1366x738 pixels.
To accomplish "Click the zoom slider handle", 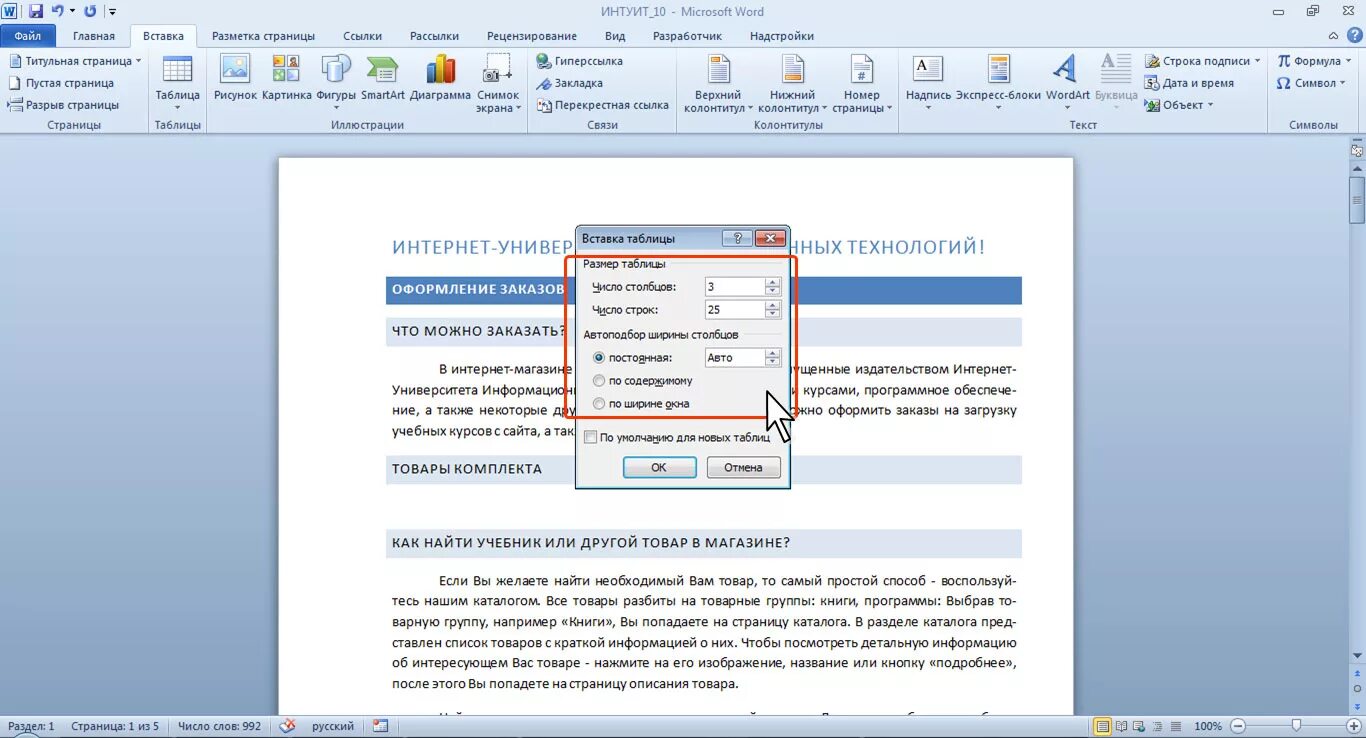I will click(x=1296, y=725).
